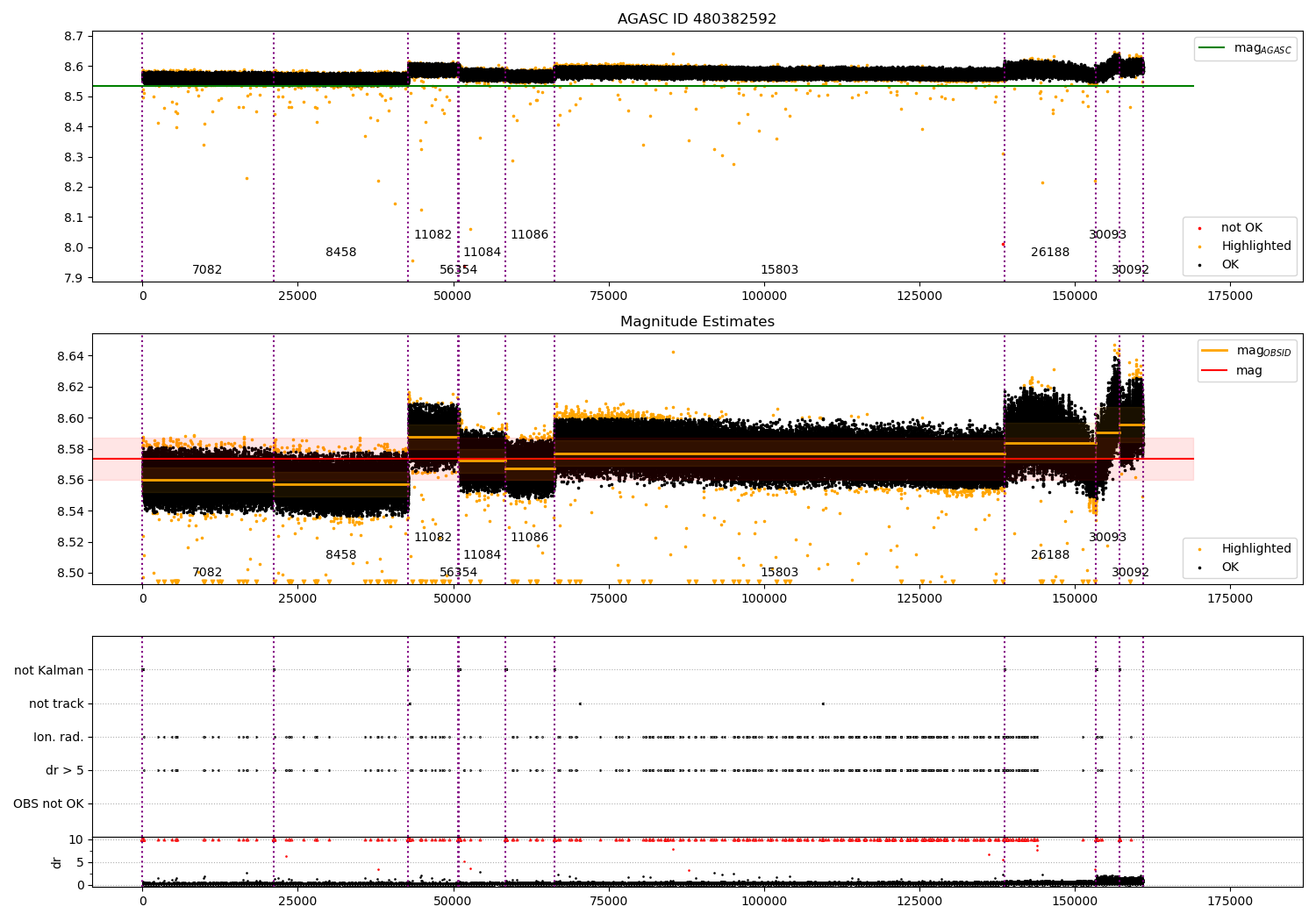Click obsid label 26188 in the Magnitude Estimates plot
Screen dimensions: 1316x921
(x=1050, y=555)
